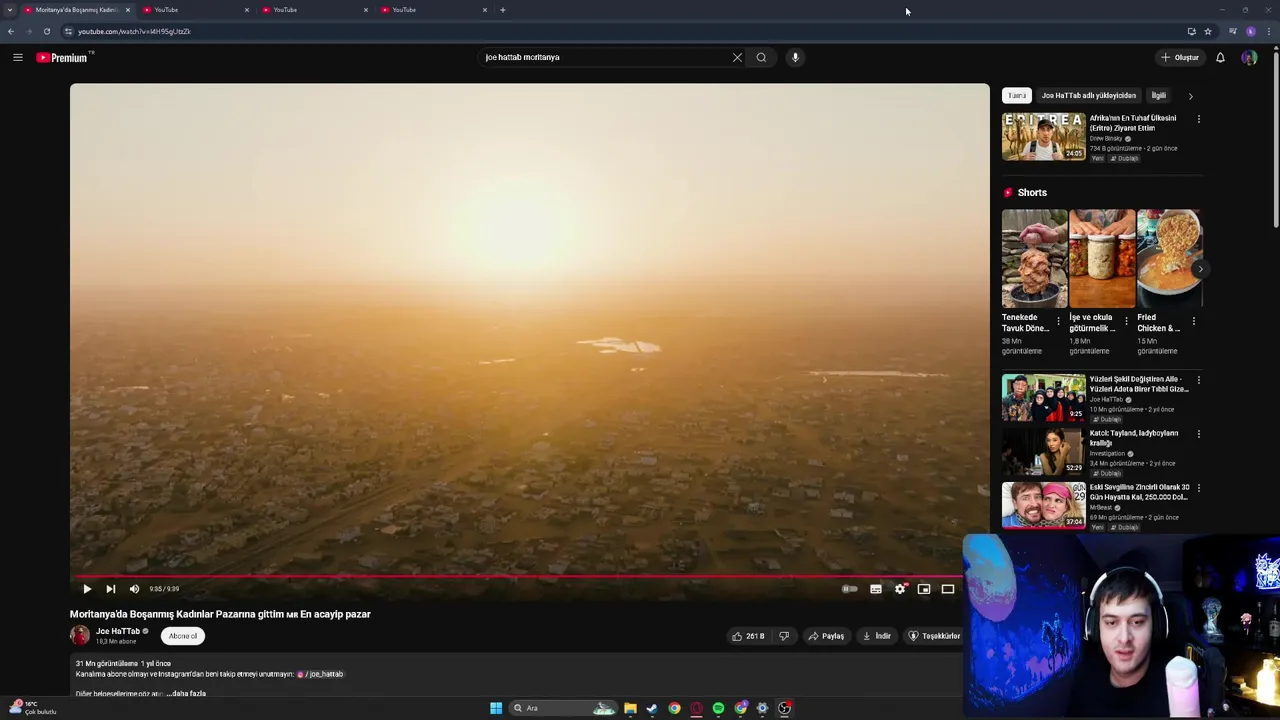Open Spotify from the taskbar
Screen dimensions: 1280x720
pyautogui.click(x=718, y=708)
